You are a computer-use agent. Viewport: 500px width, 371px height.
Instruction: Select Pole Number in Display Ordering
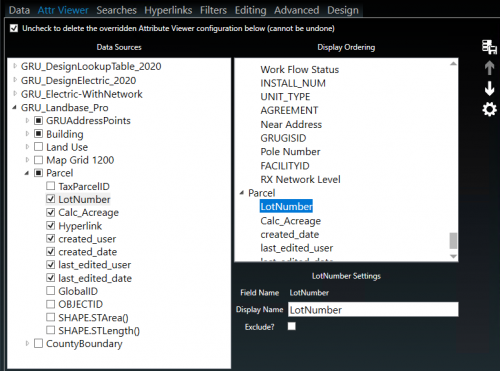(290, 152)
